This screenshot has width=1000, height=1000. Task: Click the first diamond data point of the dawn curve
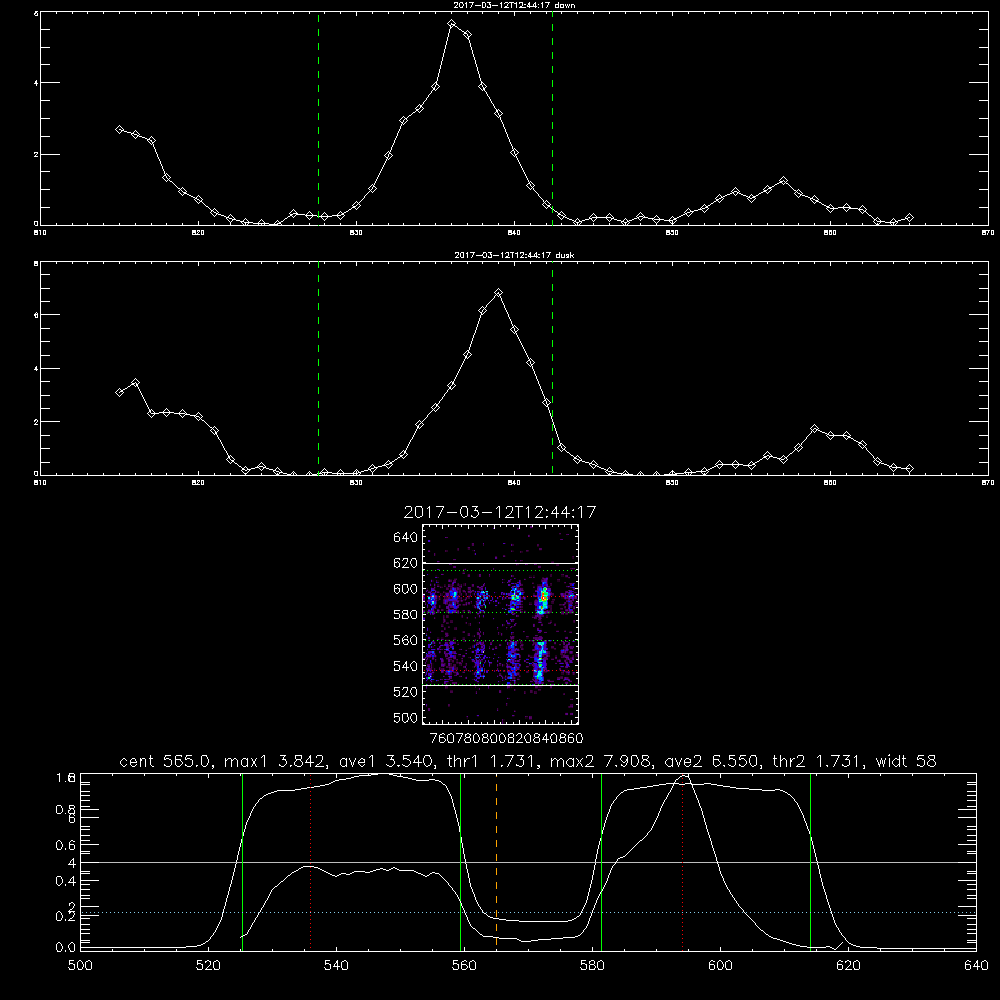coord(119,129)
